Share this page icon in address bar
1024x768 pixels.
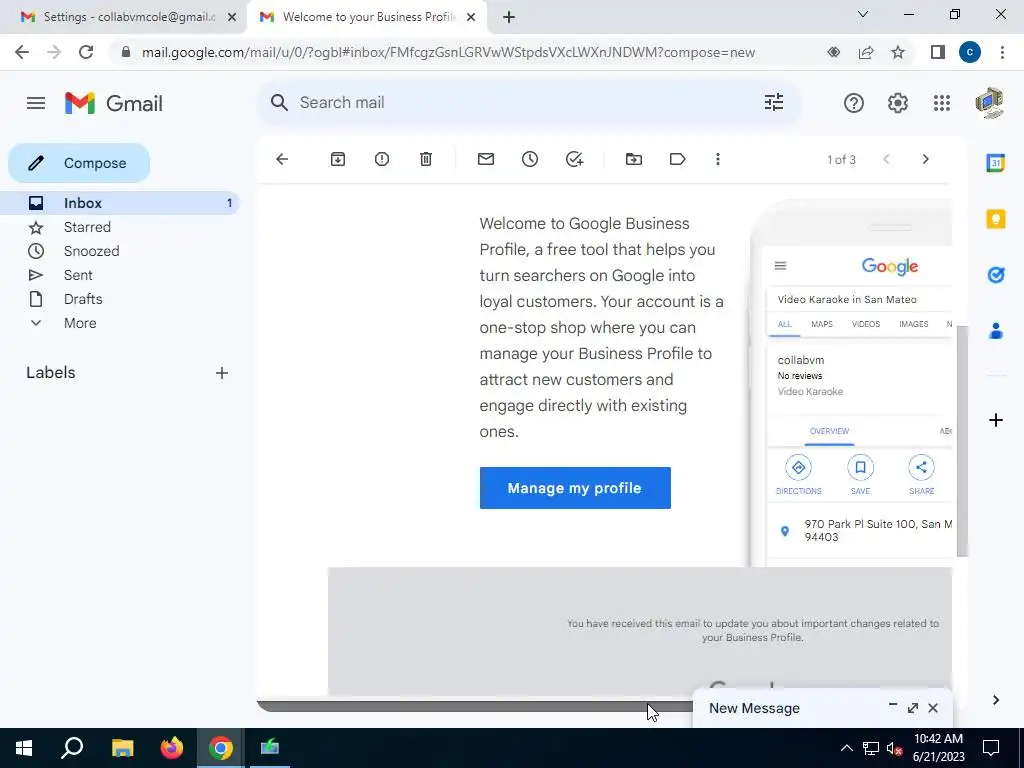pyautogui.click(x=866, y=52)
